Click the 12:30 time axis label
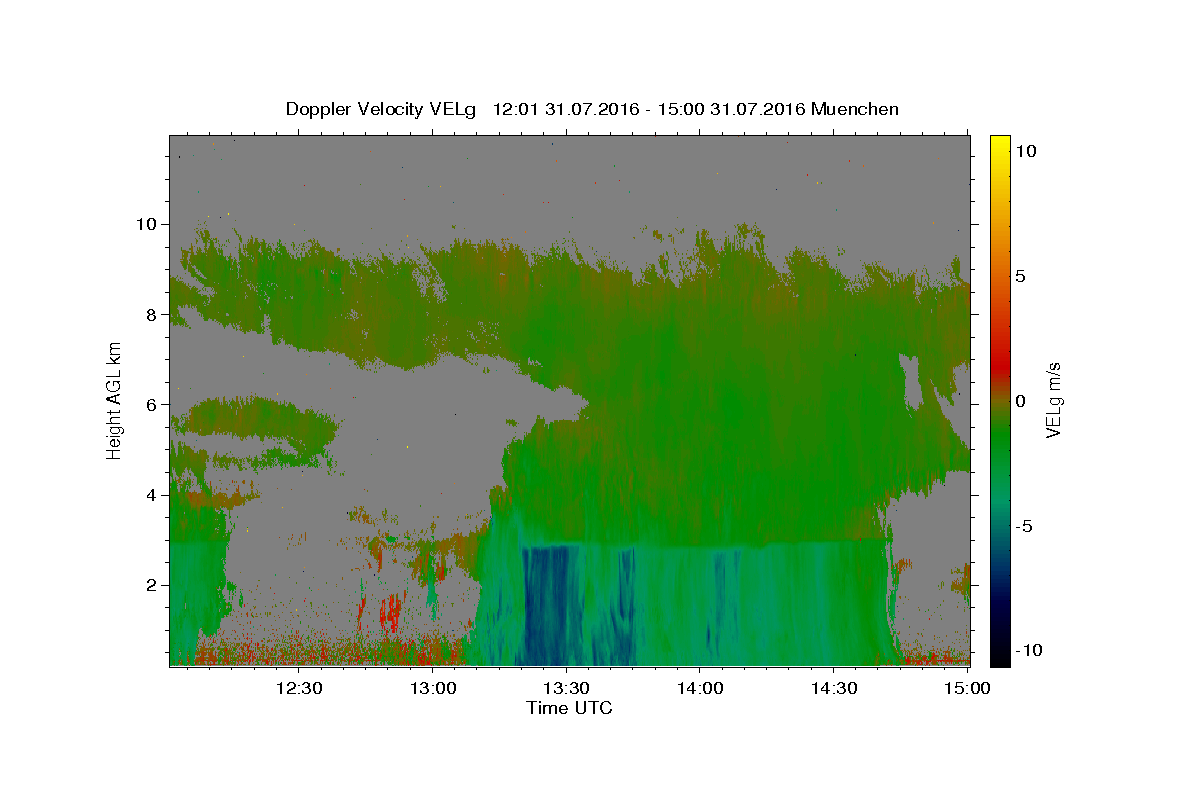Image resolution: width=1200 pixels, height=800 pixels. [299, 688]
